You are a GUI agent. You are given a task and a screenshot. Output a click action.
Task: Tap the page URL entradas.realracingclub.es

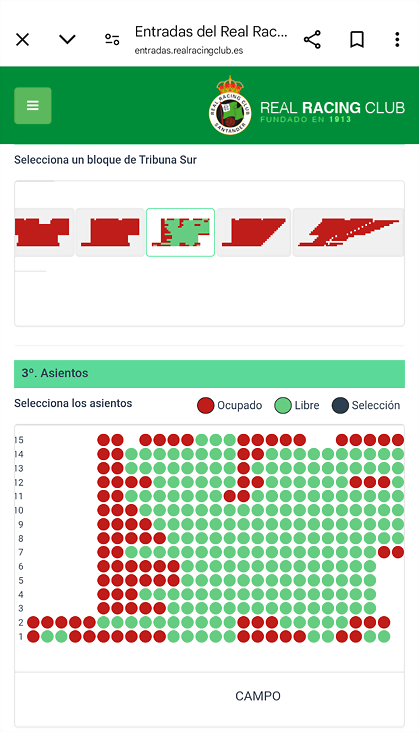click(189, 50)
